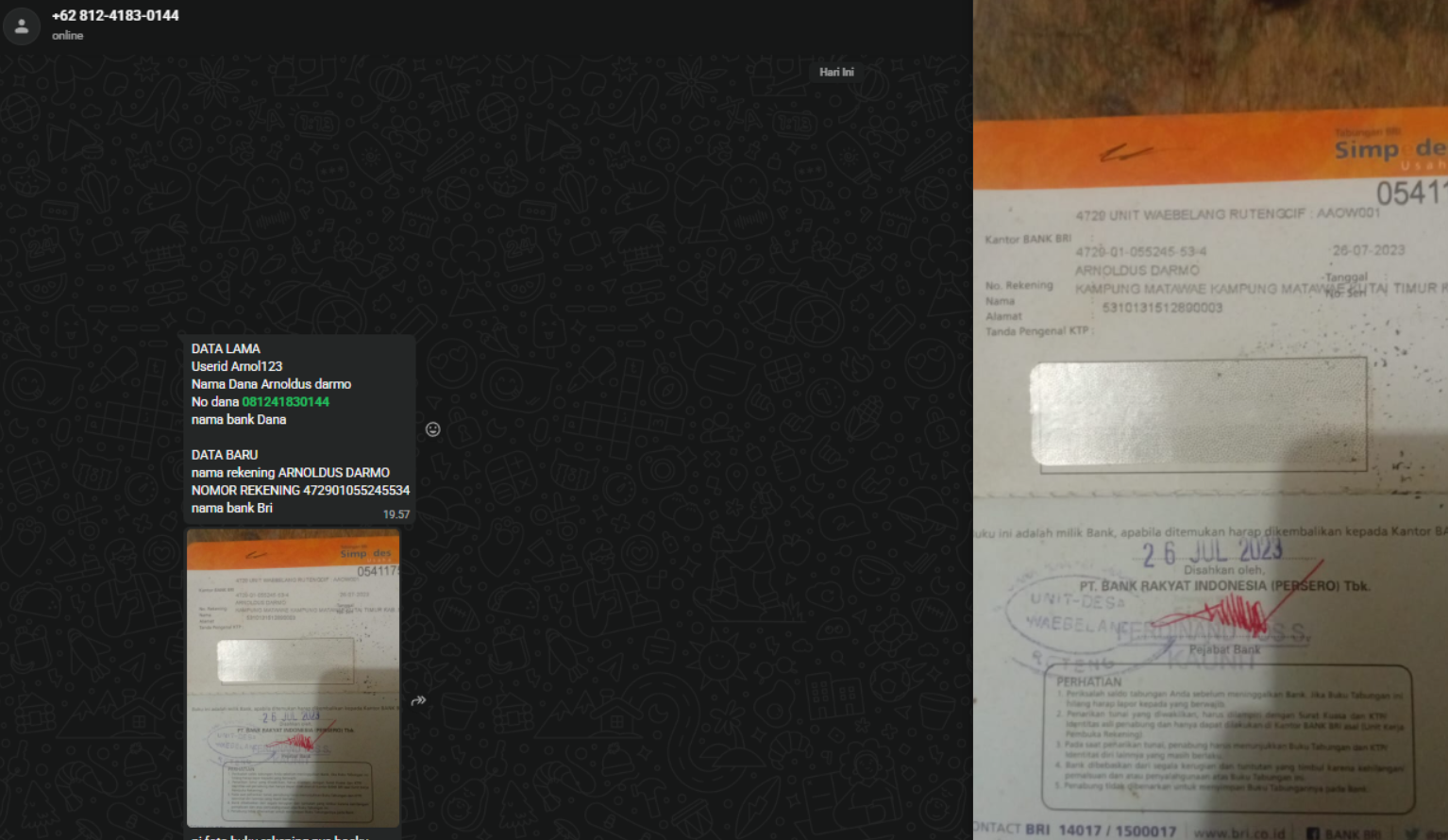
Task: Click "CONTACT BRI 14017 / 1500017" in the photo
Action: (x=1075, y=830)
